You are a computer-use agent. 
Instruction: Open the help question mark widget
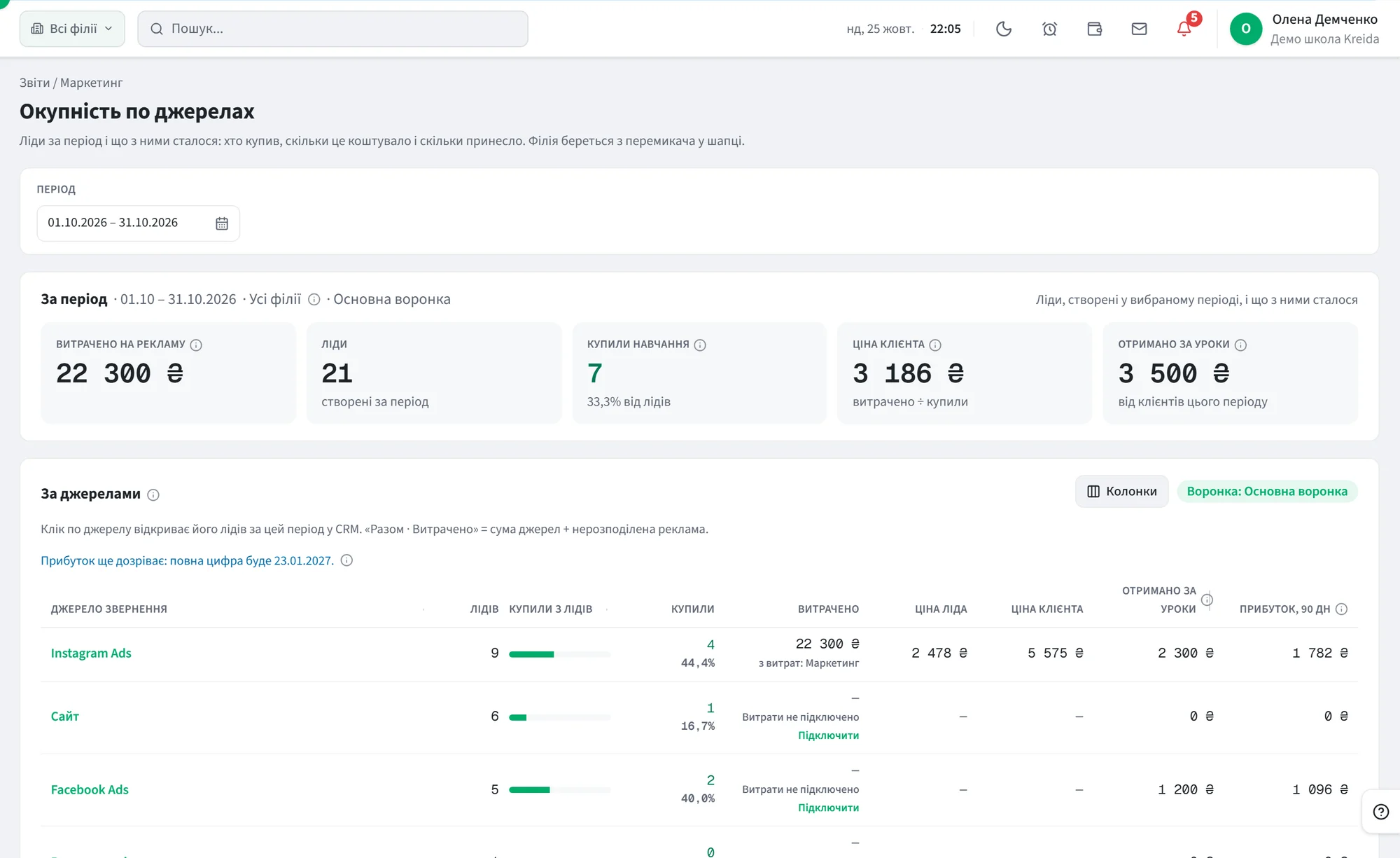click(x=1380, y=812)
